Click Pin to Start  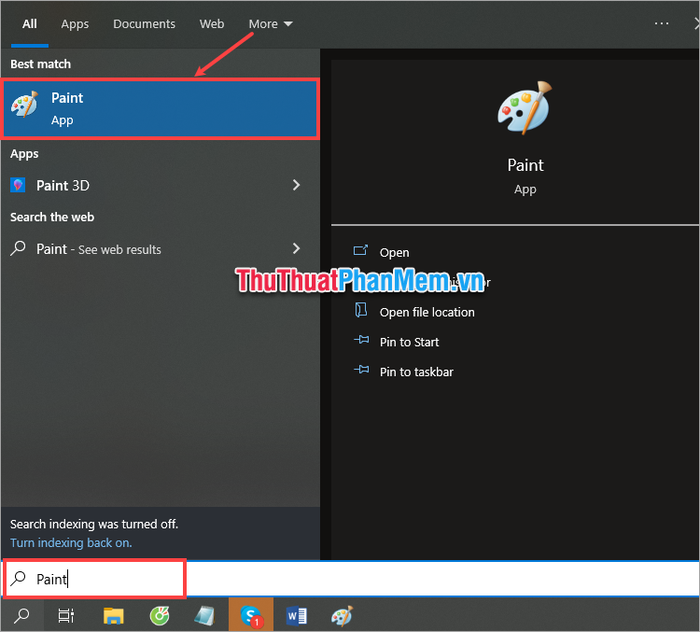409,342
